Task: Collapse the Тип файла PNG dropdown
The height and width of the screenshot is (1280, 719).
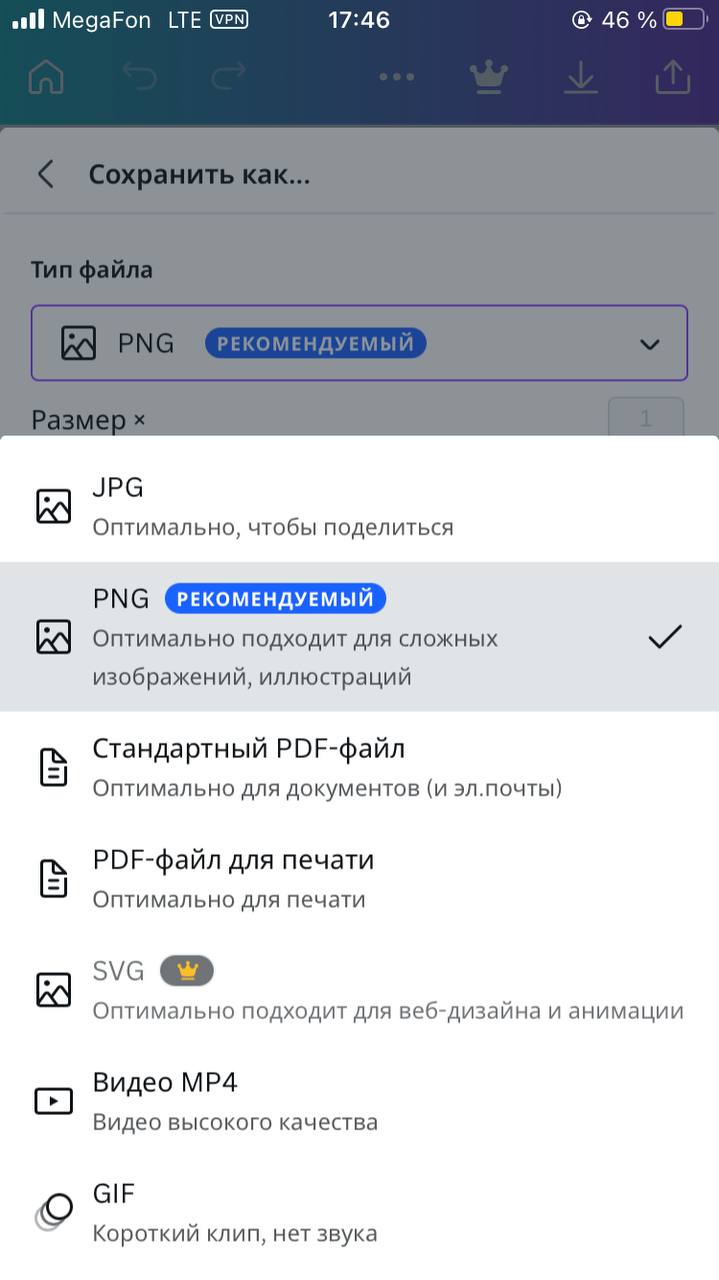Action: pos(359,343)
